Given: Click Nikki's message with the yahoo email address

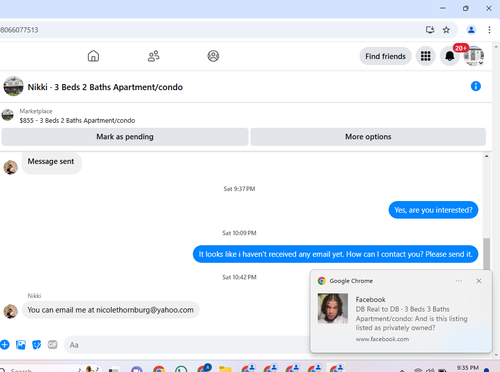Looking at the screenshot, I should coord(110,310).
